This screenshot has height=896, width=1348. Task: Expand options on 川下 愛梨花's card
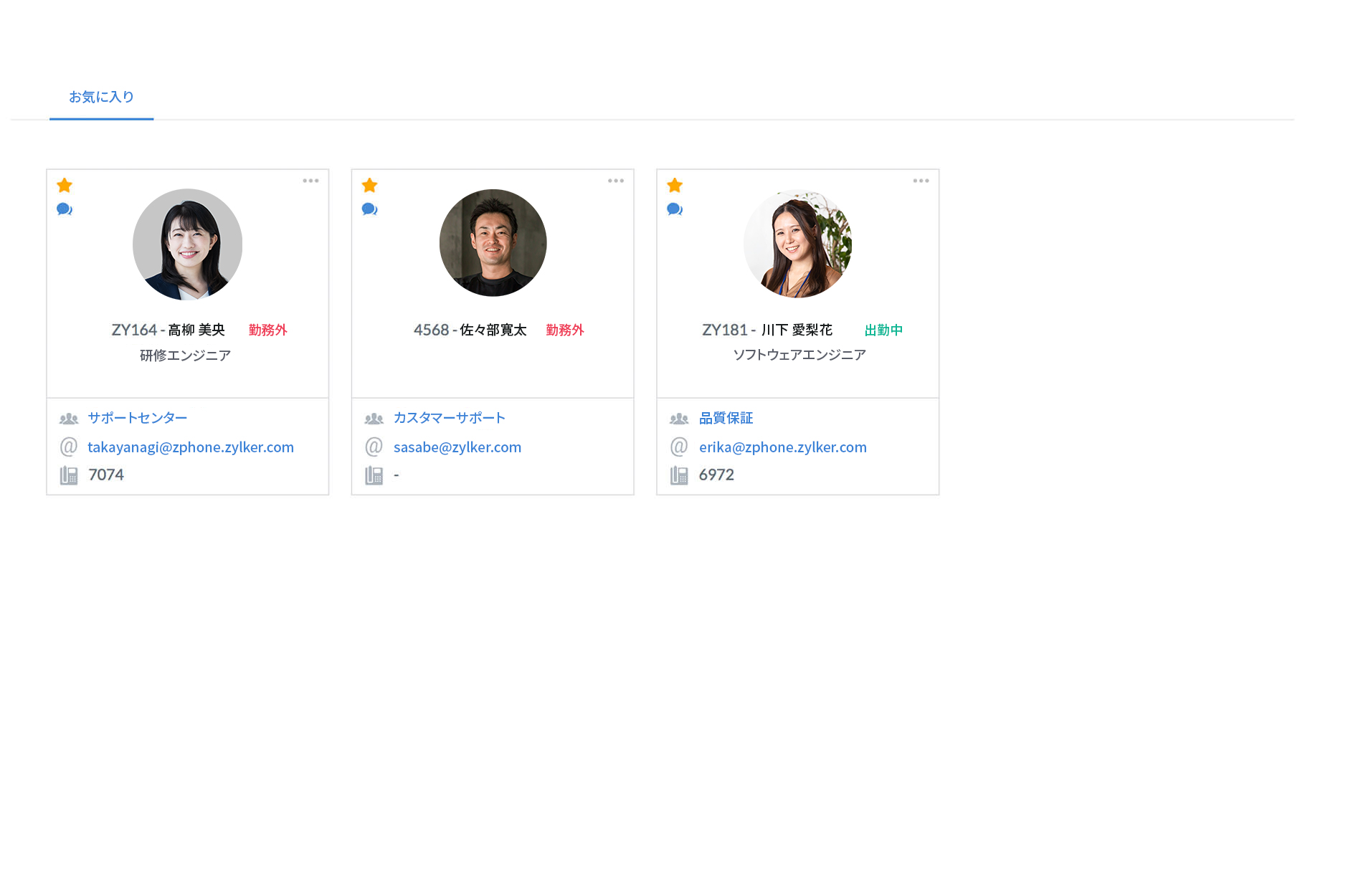tap(921, 181)
